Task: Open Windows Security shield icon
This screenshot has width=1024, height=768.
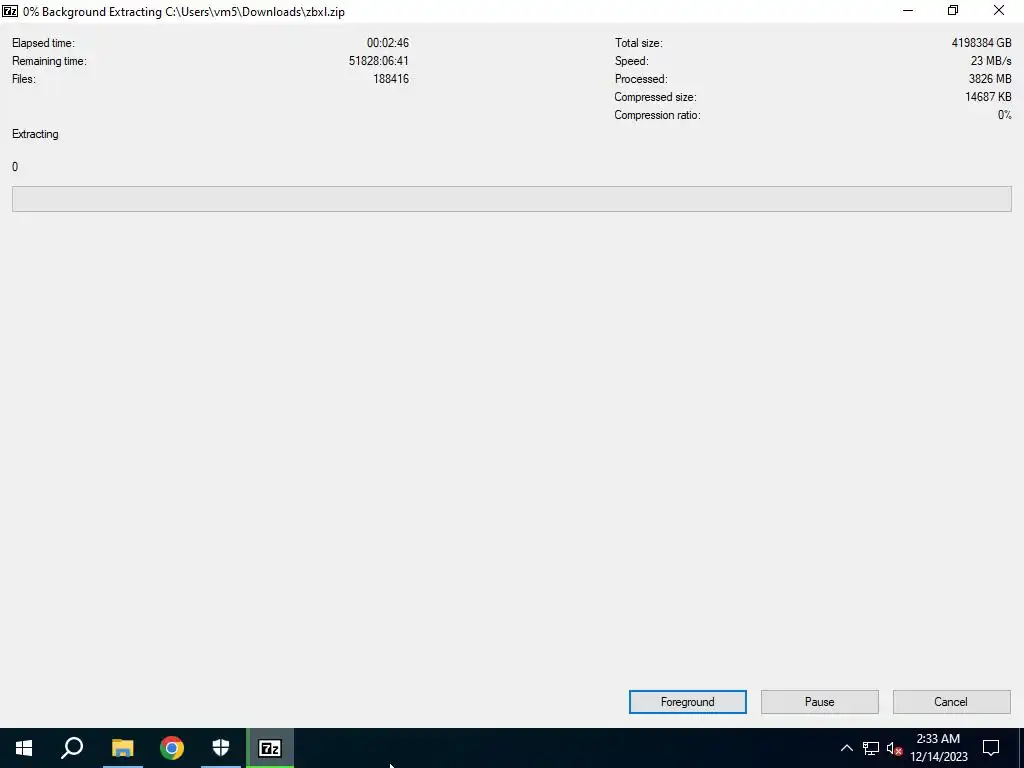Action: tap(221, 748)
